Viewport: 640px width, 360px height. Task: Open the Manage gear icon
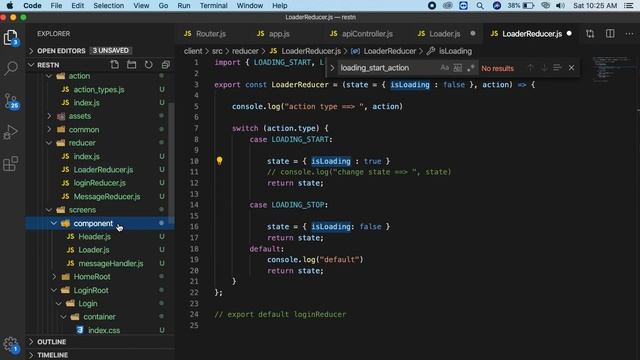click(x=11, y=345)
